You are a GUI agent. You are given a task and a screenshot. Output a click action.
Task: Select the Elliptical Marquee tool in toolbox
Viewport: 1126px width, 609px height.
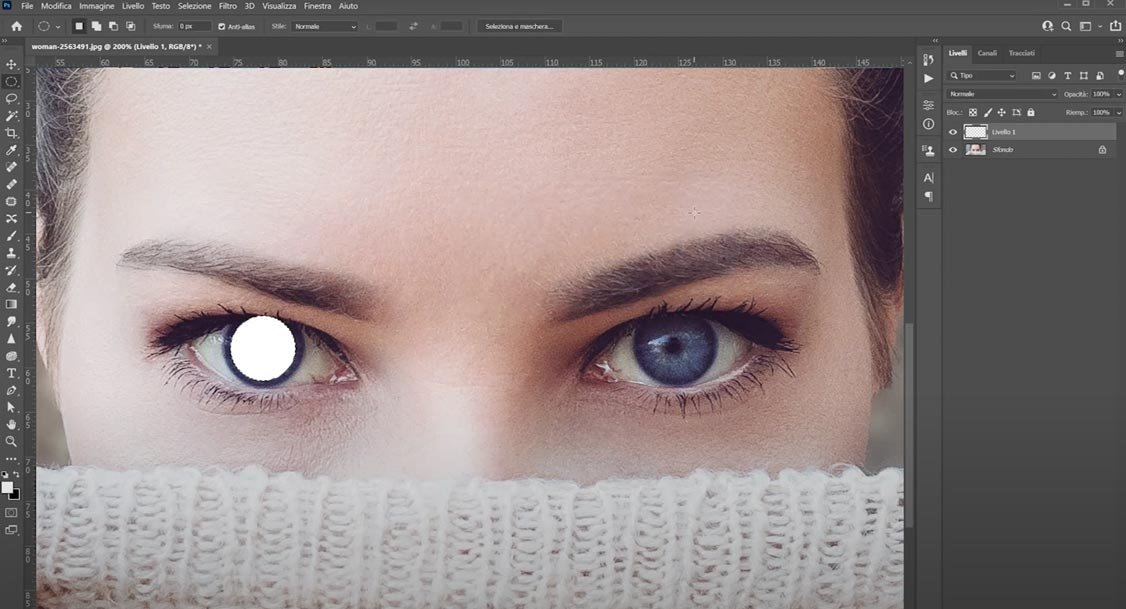(x=11, y=82)
